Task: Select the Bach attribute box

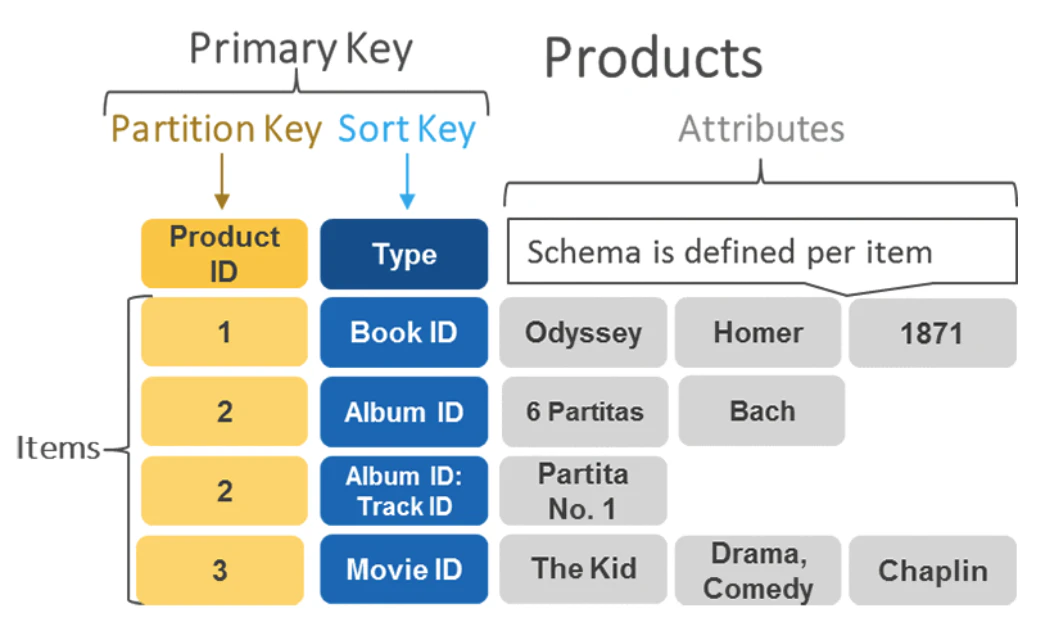Action: [762, 411]
